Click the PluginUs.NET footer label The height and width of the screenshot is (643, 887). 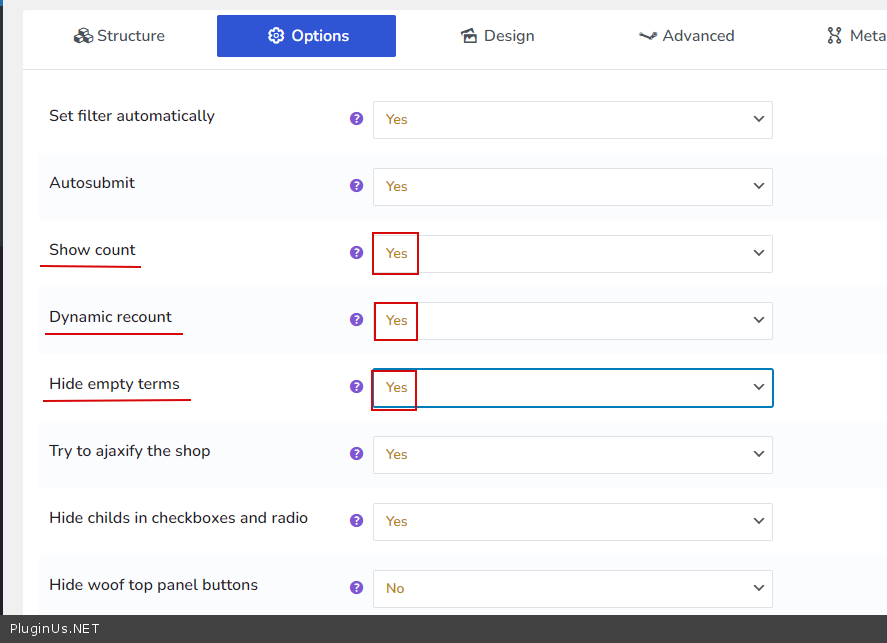click(55, 629)
